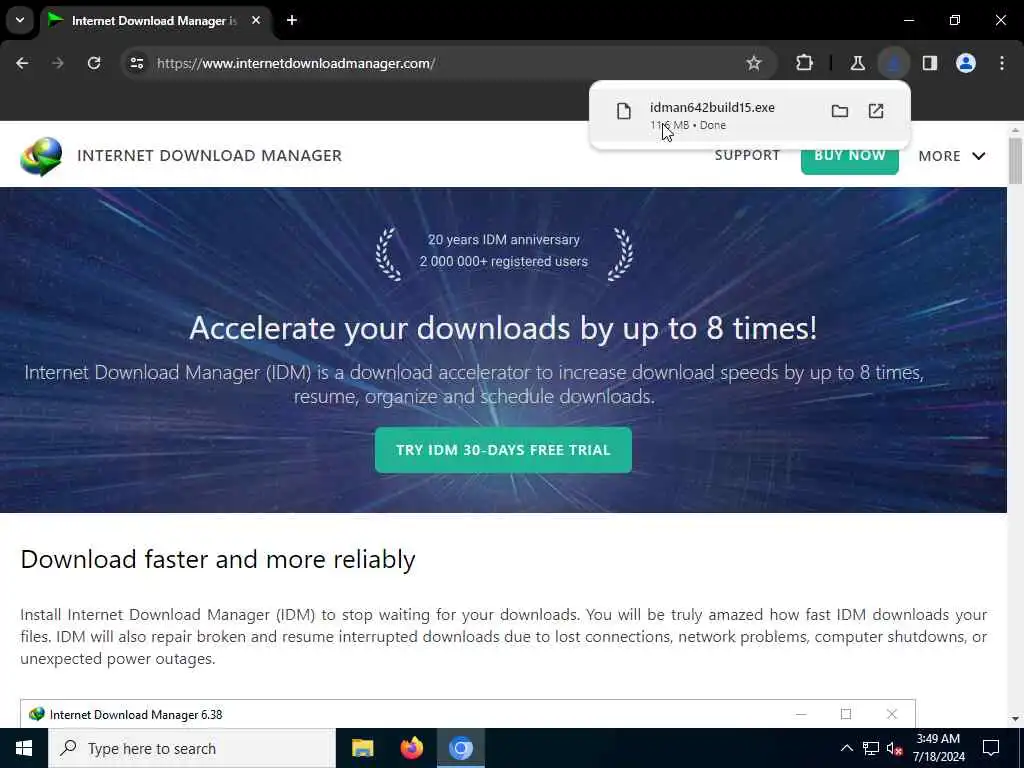Click the Internet Download Manager 6.38 screenshot
The width and height of the screenshot is (1024, 768).
468,714
